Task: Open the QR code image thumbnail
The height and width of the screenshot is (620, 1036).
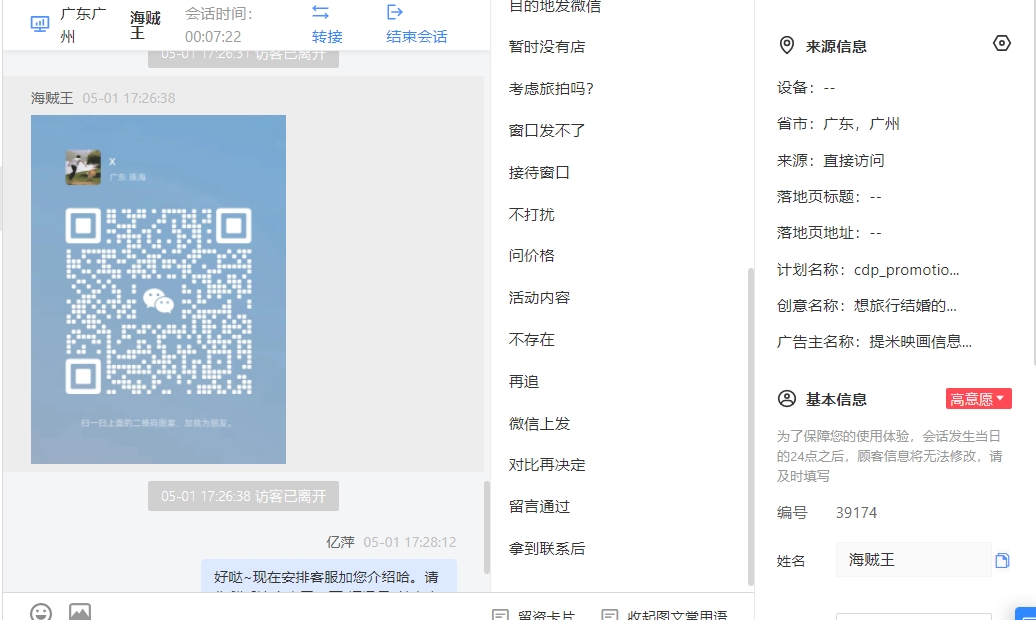Action: (x=159, y=290)
